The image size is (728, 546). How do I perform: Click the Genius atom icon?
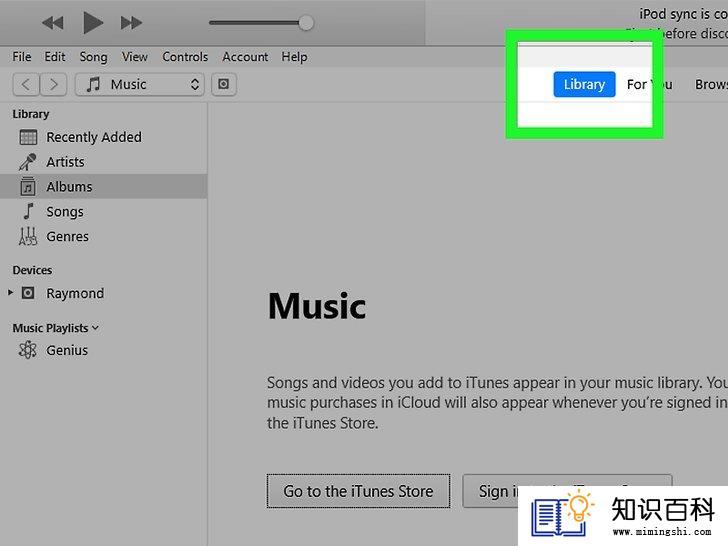28,350
